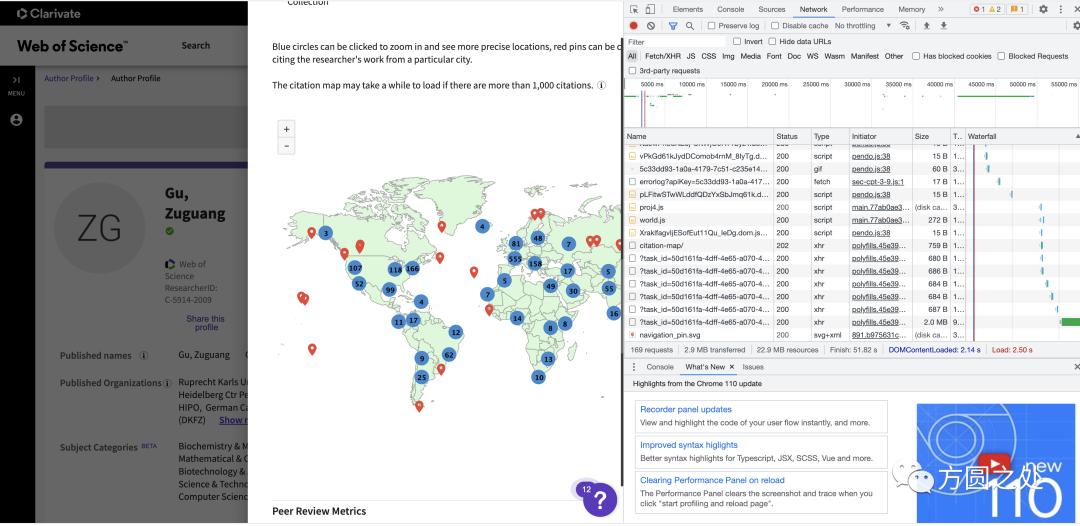Open DevTools settings gear
Image resolution: width=1080 pixels, height=526 pixels.
click(x=1043, y=9)
